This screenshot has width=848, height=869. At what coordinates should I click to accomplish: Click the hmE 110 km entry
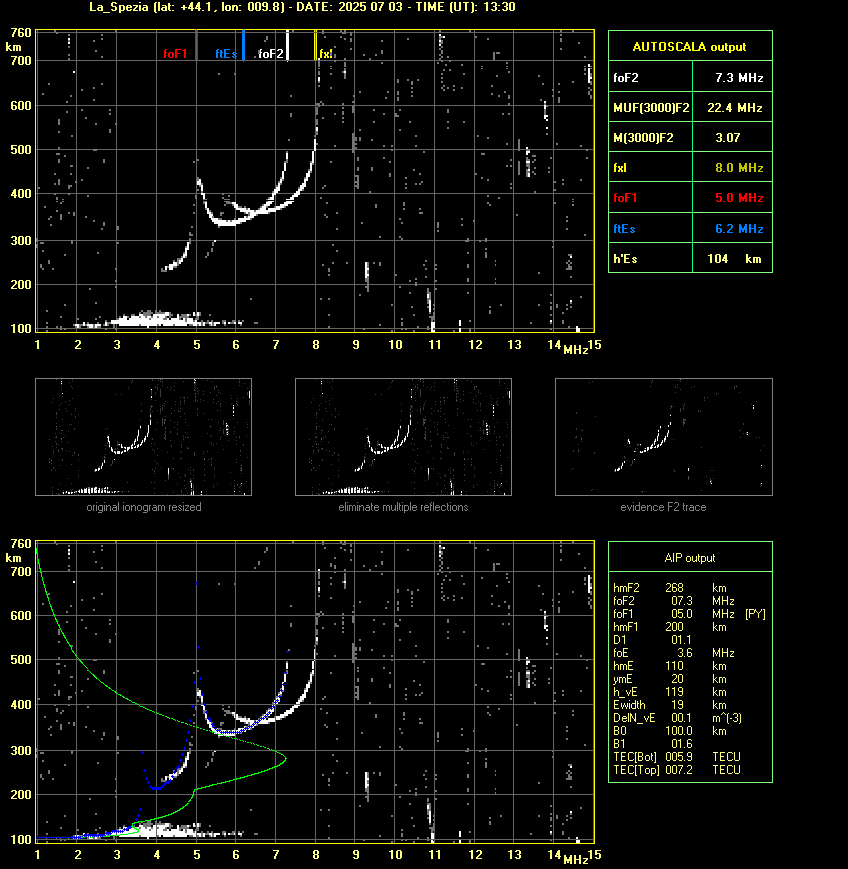(x=670, y=666)
